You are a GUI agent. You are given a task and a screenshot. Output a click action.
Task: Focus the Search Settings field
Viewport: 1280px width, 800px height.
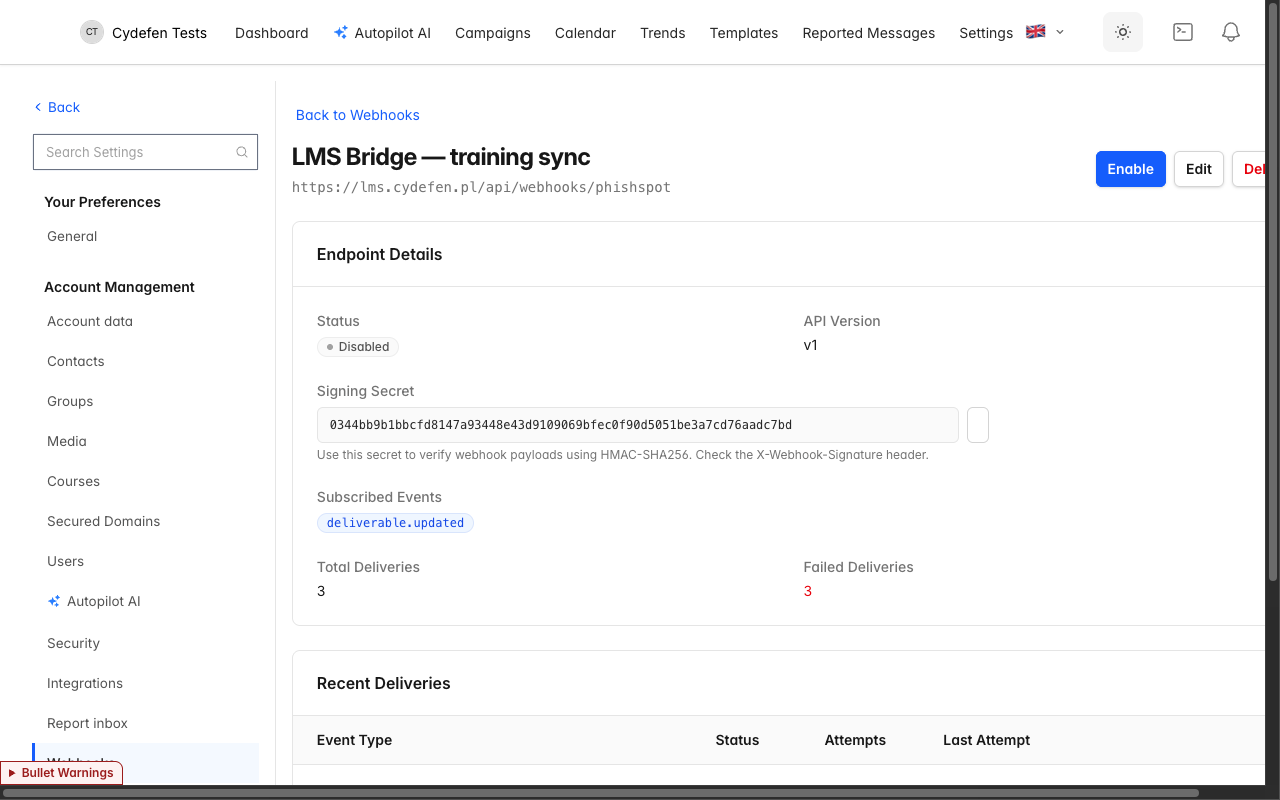pyautogui.click(x=145, y=152)
